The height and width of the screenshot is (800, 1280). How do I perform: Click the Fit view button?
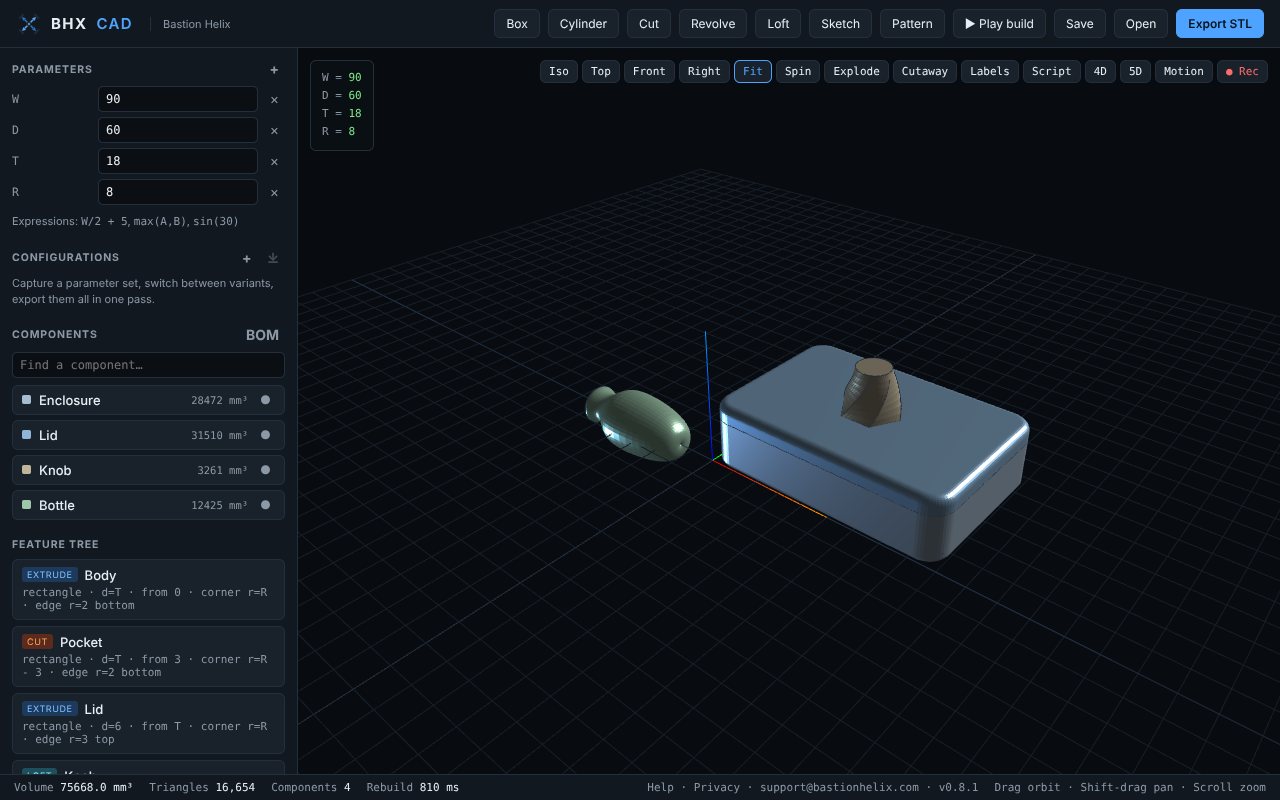753,71
